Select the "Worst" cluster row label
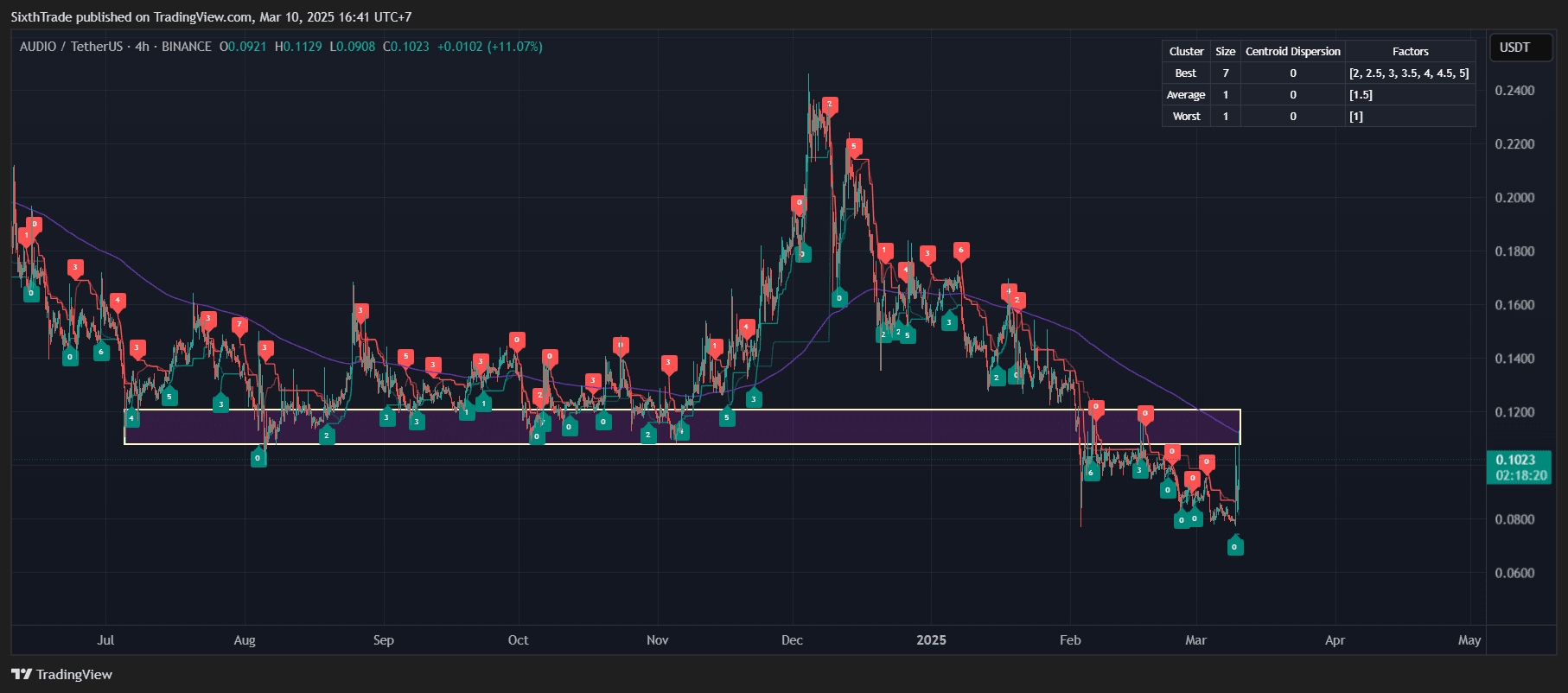 coord(1186,117)
